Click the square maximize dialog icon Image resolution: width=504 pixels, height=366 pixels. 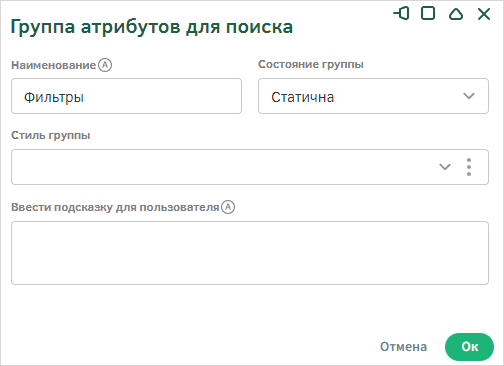428,14
